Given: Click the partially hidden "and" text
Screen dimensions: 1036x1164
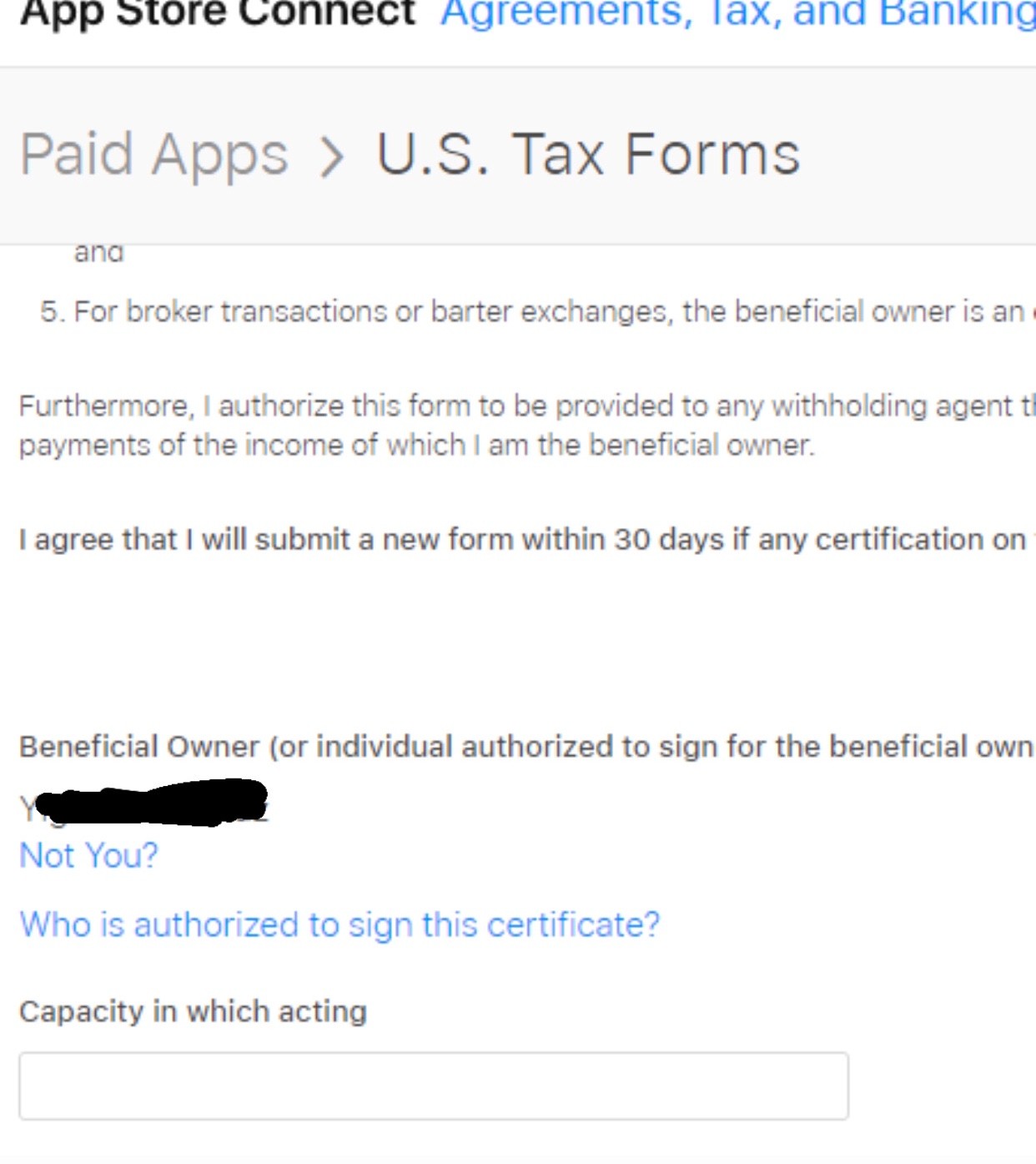Looking at the screenshot, I should (98, 252).
